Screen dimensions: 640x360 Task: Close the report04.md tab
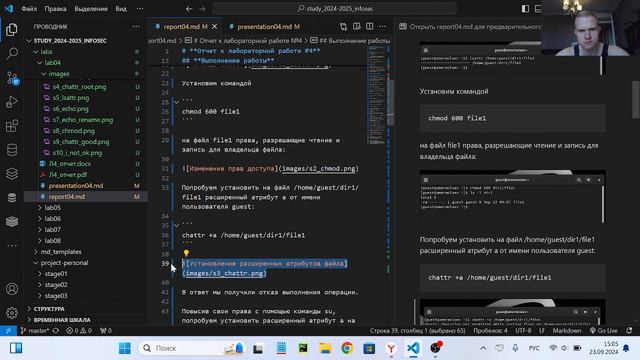tap(215, 27)
